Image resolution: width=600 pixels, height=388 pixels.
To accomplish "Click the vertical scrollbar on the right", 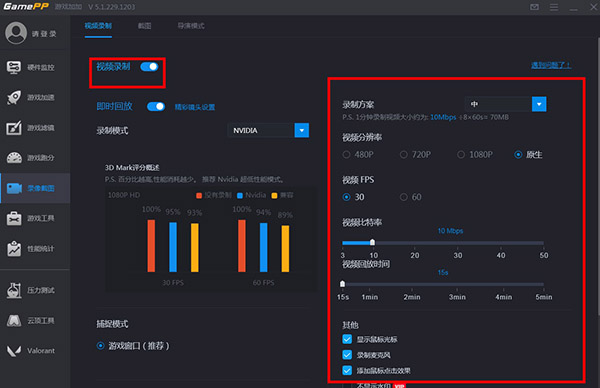I will 598,176.
